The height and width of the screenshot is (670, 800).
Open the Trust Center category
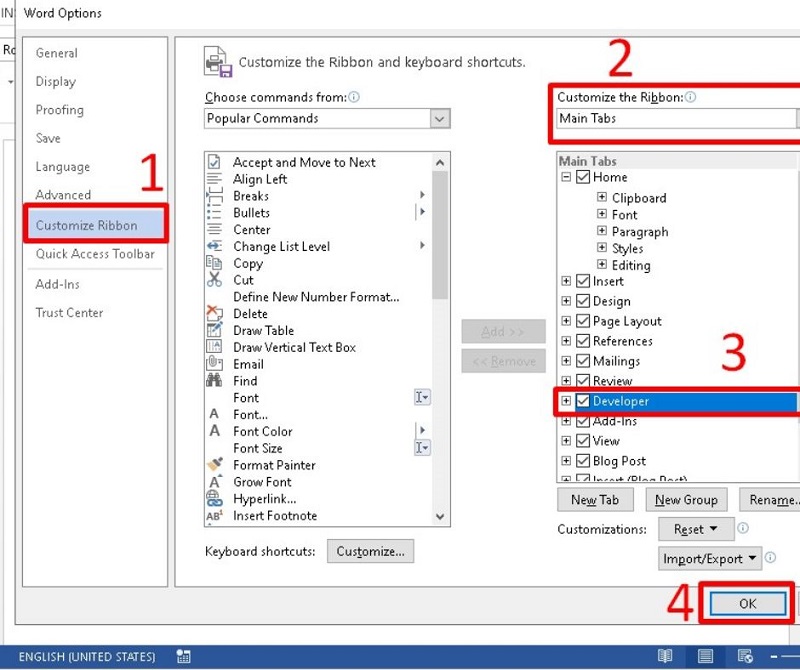click(x=69, y=312)
